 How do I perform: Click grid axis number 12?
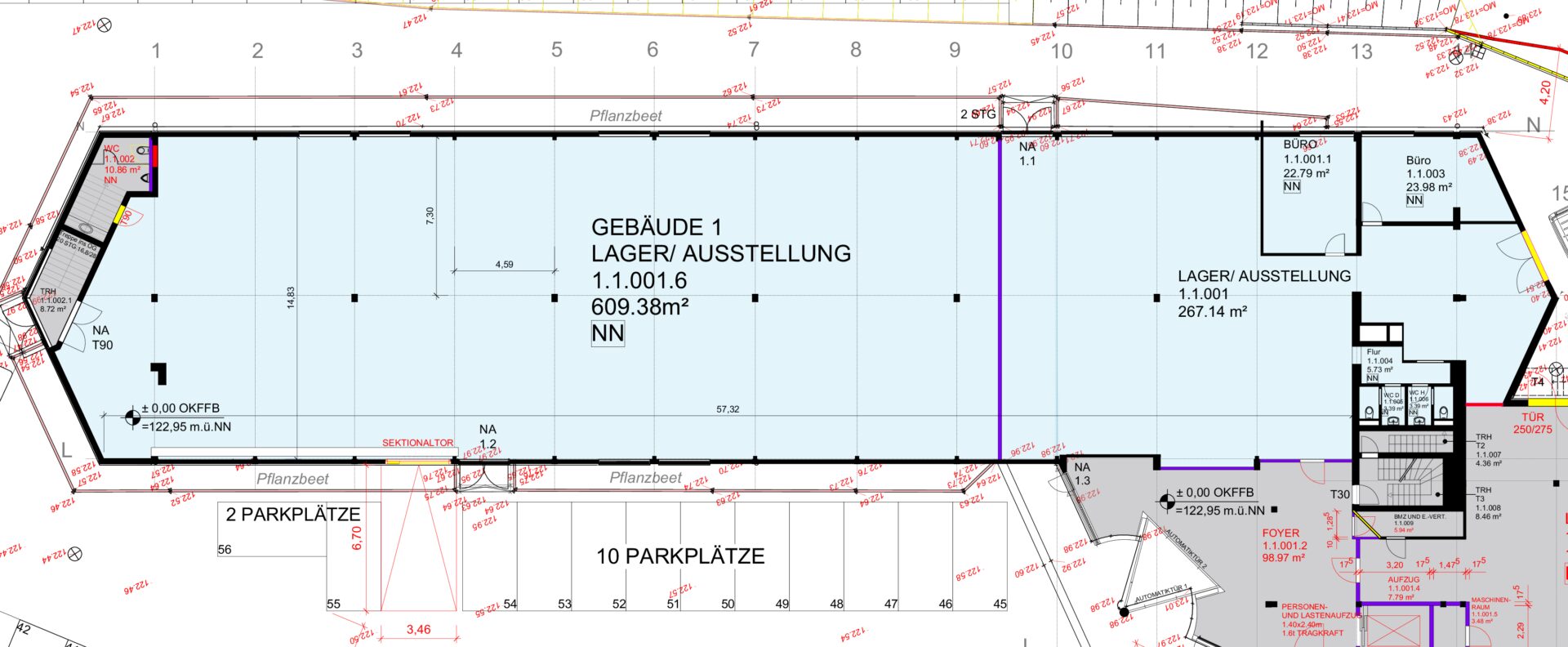pyautogui.click(x=1256, y=51)
